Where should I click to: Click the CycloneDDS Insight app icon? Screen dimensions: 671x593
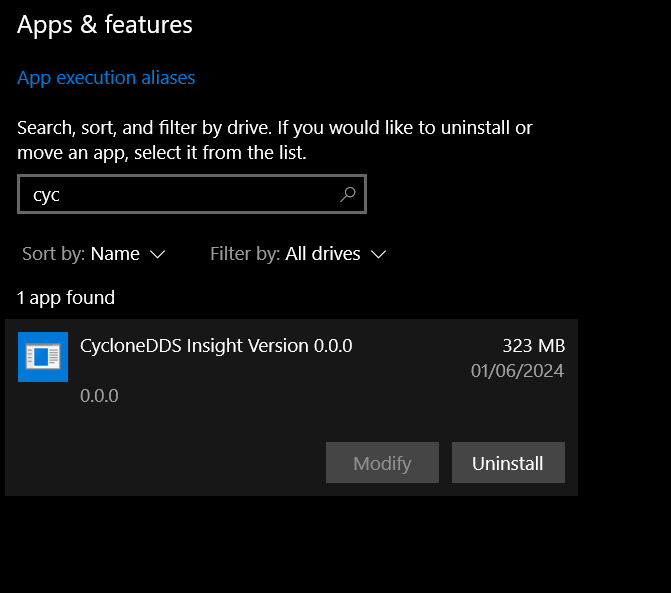pos(43,357)
